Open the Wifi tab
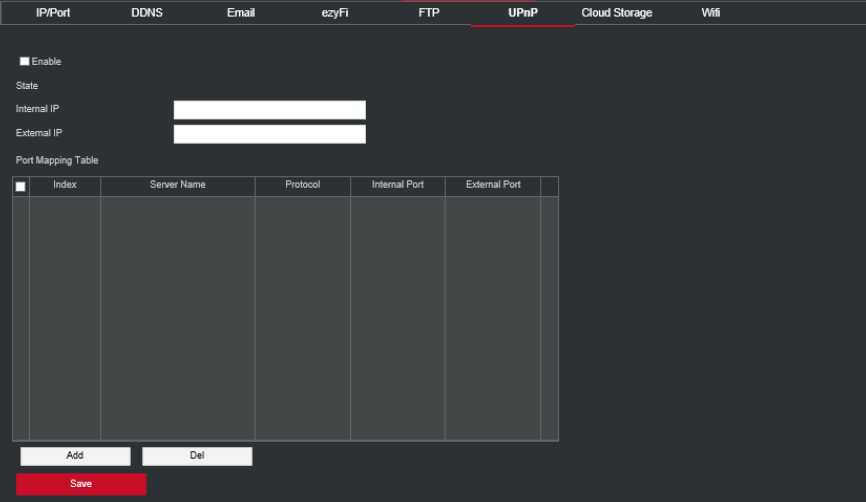 [x=711, y=13]
